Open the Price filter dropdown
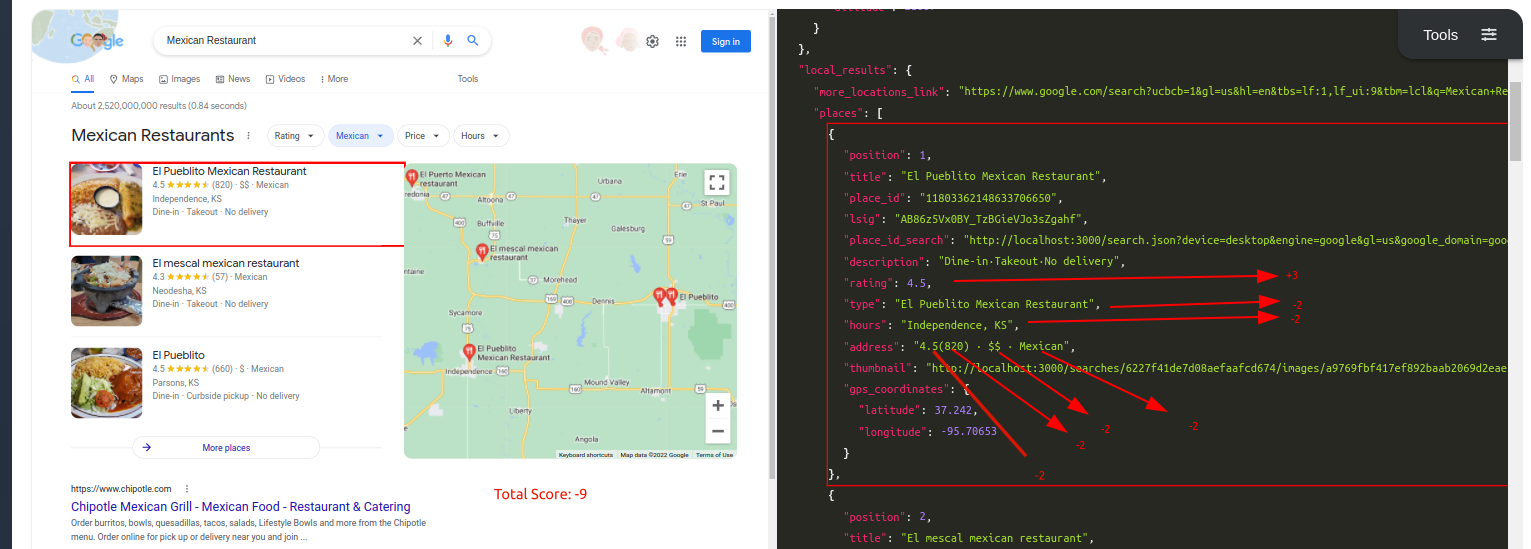1531x549 pixels. (423, 136)
